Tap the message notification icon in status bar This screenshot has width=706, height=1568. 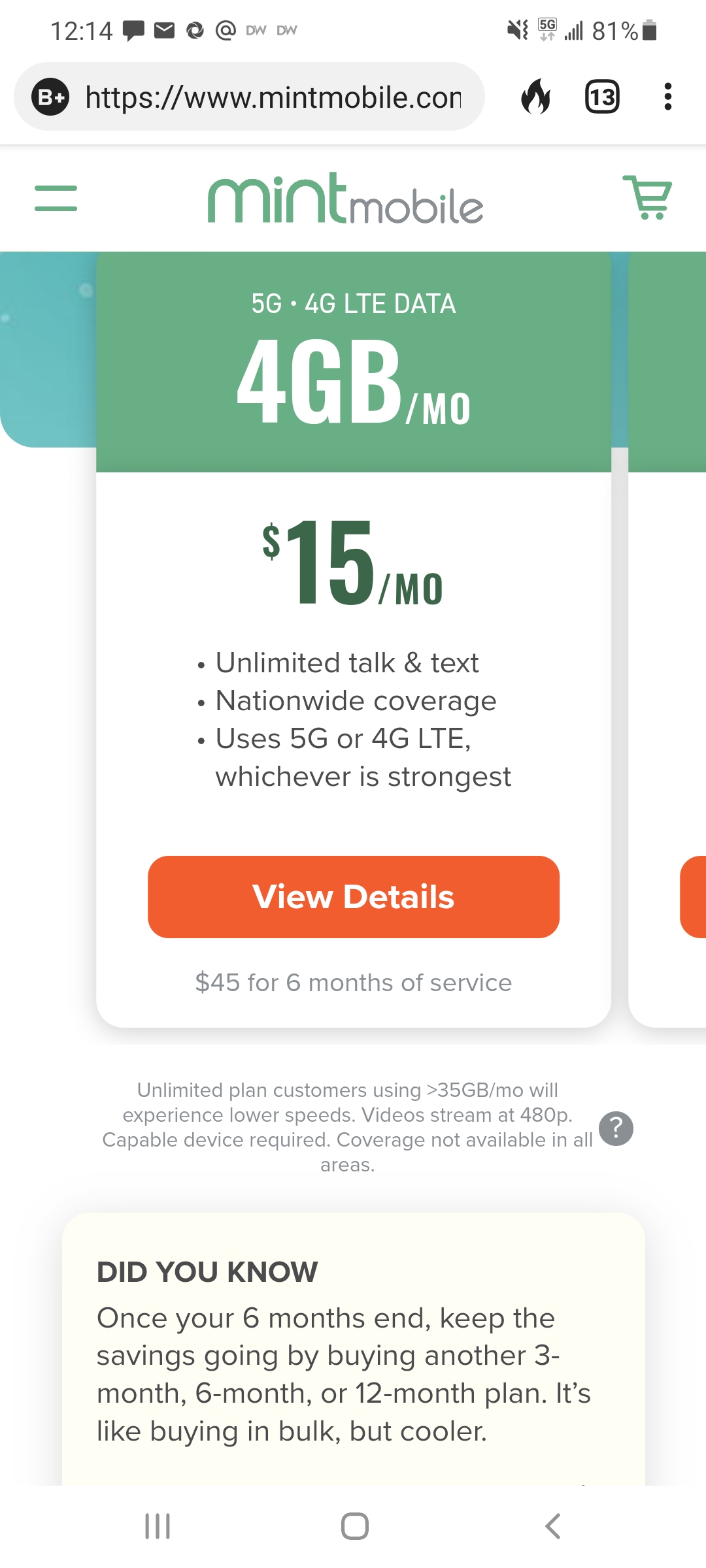(134, 30)
